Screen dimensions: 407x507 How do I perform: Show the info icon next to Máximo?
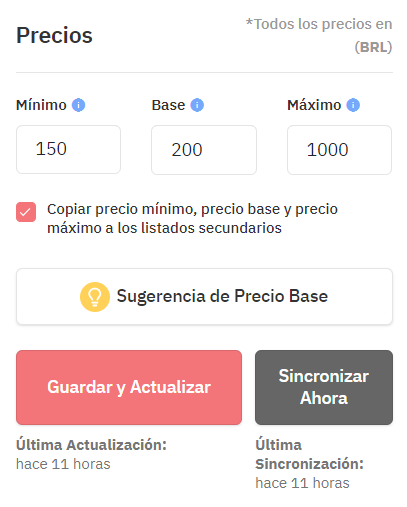pos(353,105)
